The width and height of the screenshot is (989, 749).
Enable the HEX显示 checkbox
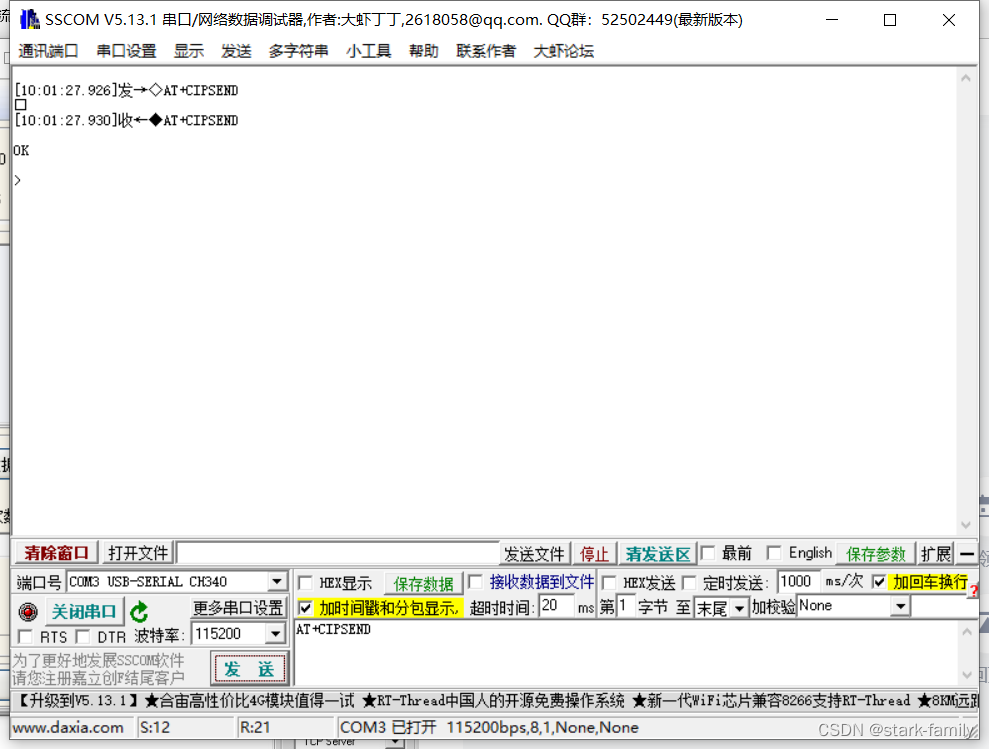[x=306, y=581]
